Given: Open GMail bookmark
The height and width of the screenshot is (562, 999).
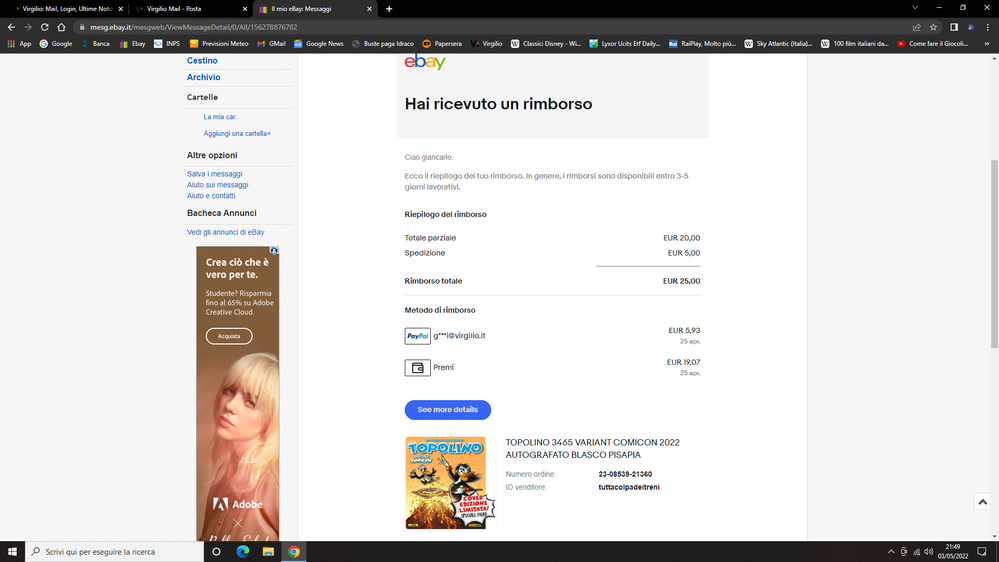Looking at the screenshot, I should pos(271,44).
